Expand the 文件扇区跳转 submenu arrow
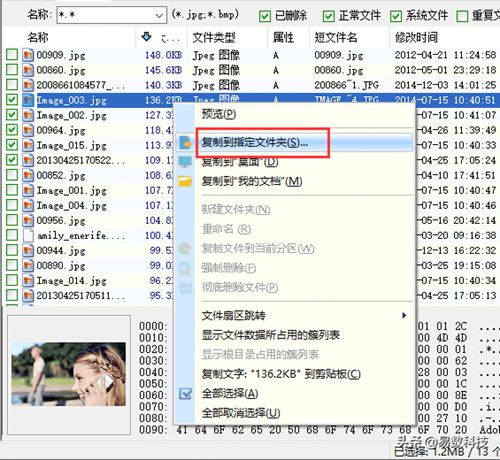 tap(404, 315)
